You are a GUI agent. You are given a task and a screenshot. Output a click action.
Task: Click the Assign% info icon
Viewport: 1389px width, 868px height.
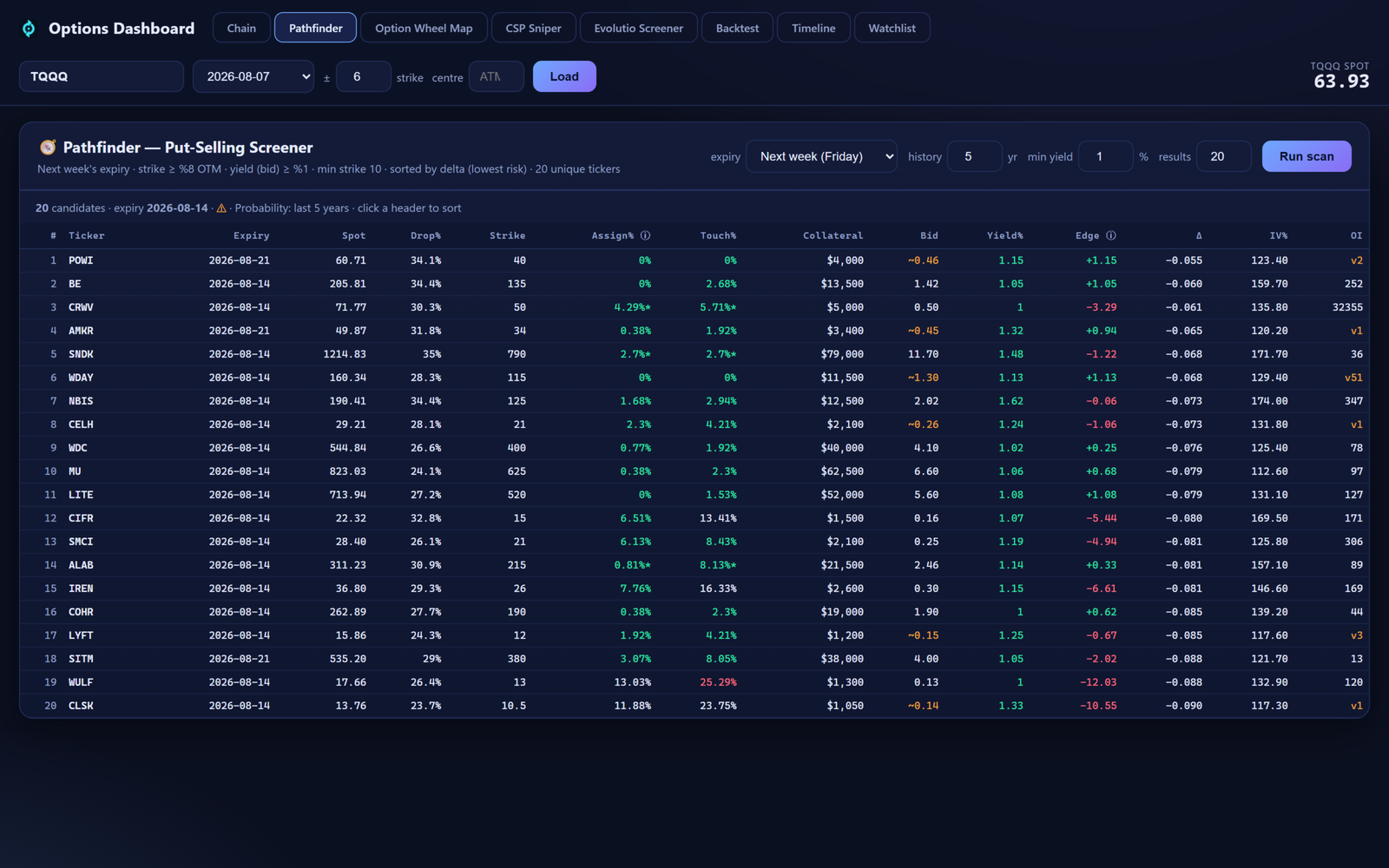point(645,236)
